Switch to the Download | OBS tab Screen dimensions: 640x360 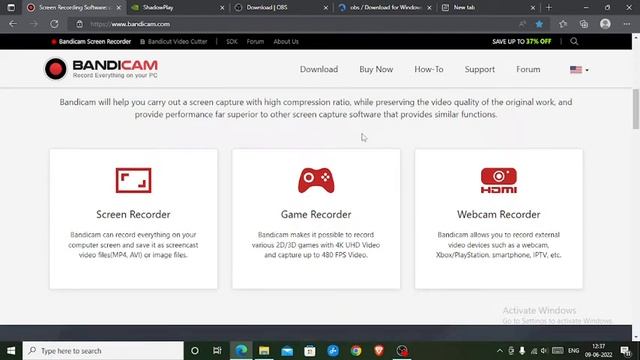pyautogui.click(x=281, y=7)
